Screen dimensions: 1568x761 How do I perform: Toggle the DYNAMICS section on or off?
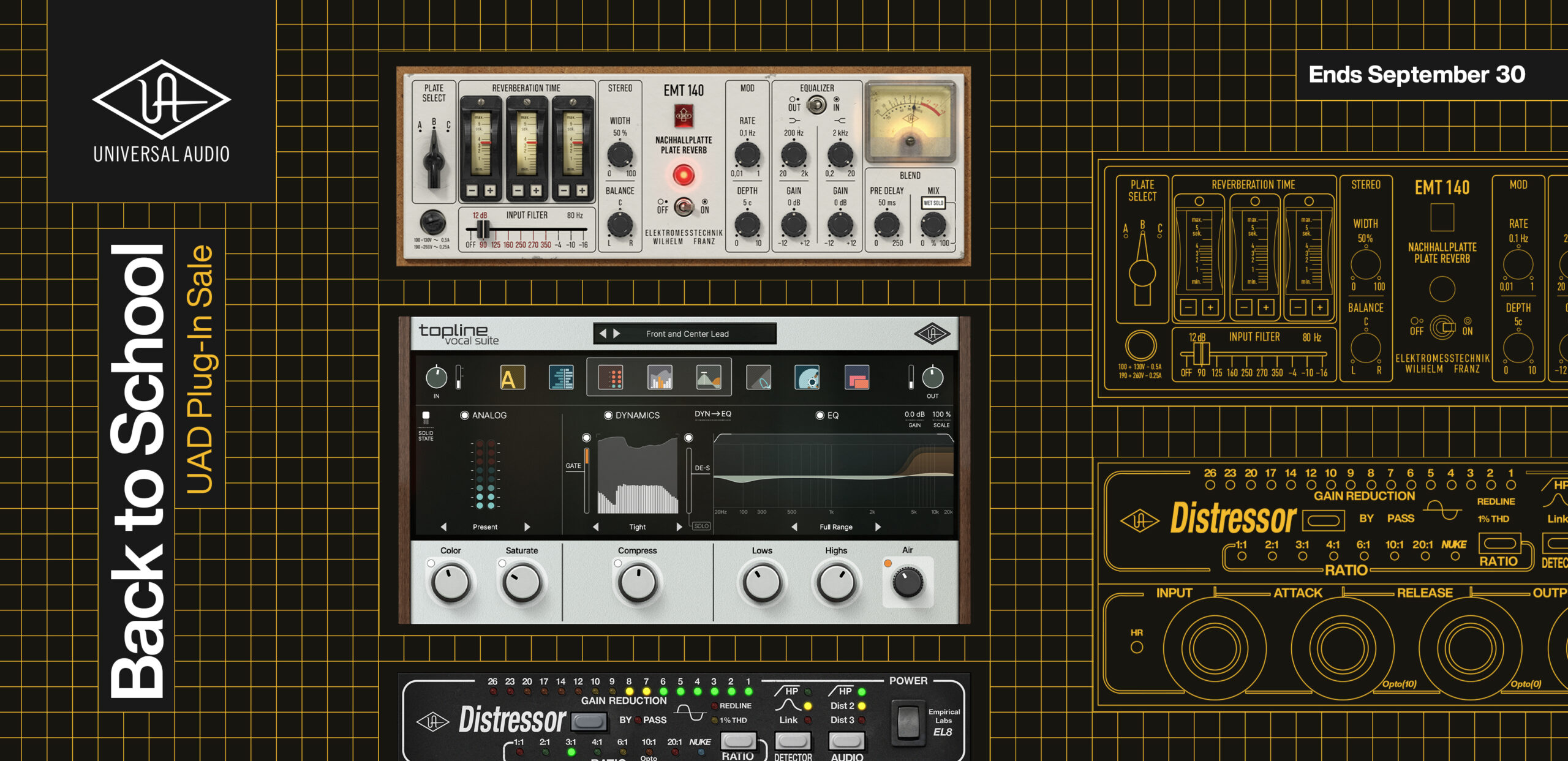point(608,415)
